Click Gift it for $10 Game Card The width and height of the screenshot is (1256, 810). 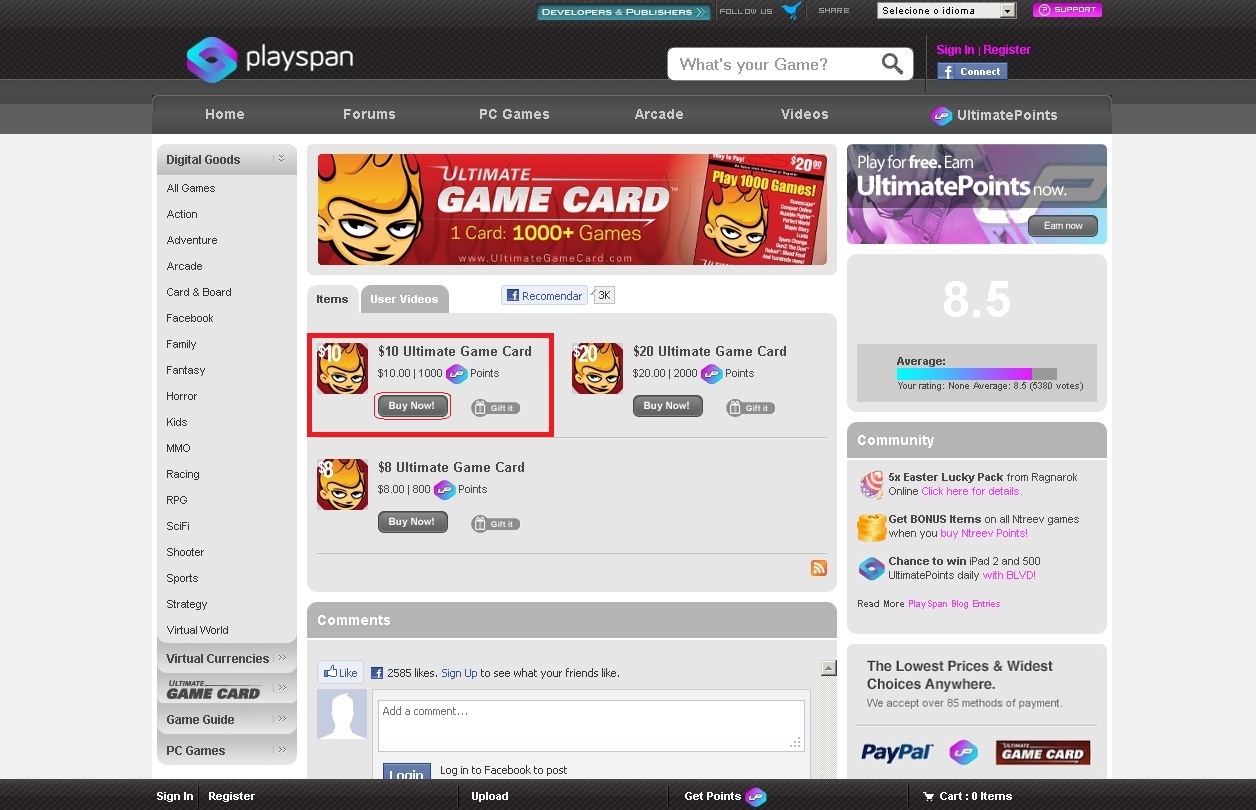pos(495,408)
